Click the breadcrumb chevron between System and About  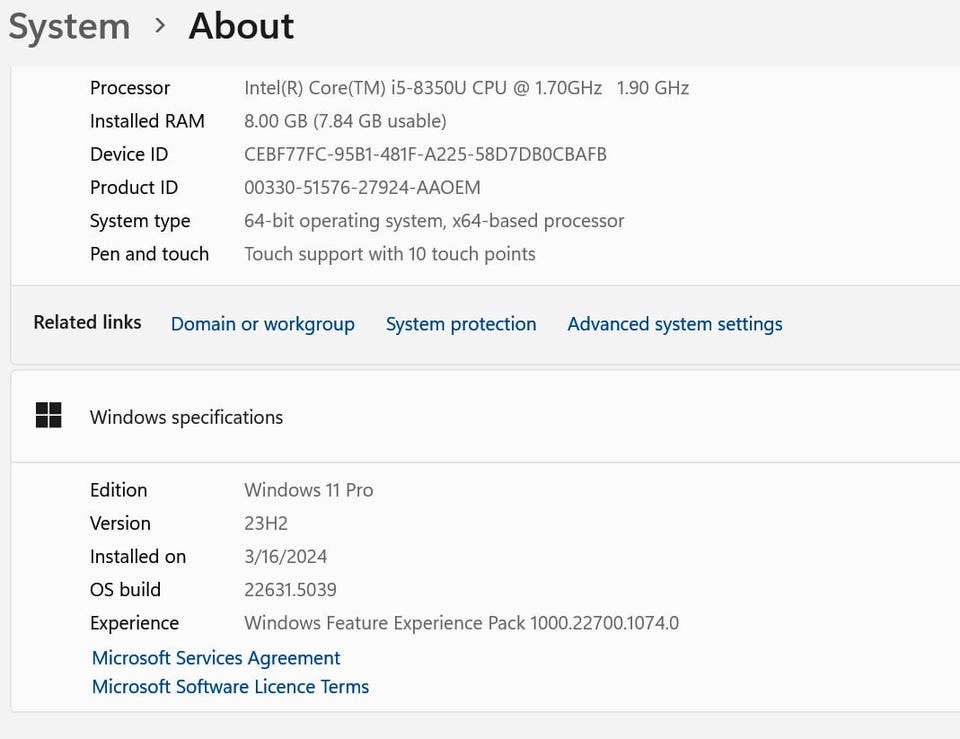[160, 26]
